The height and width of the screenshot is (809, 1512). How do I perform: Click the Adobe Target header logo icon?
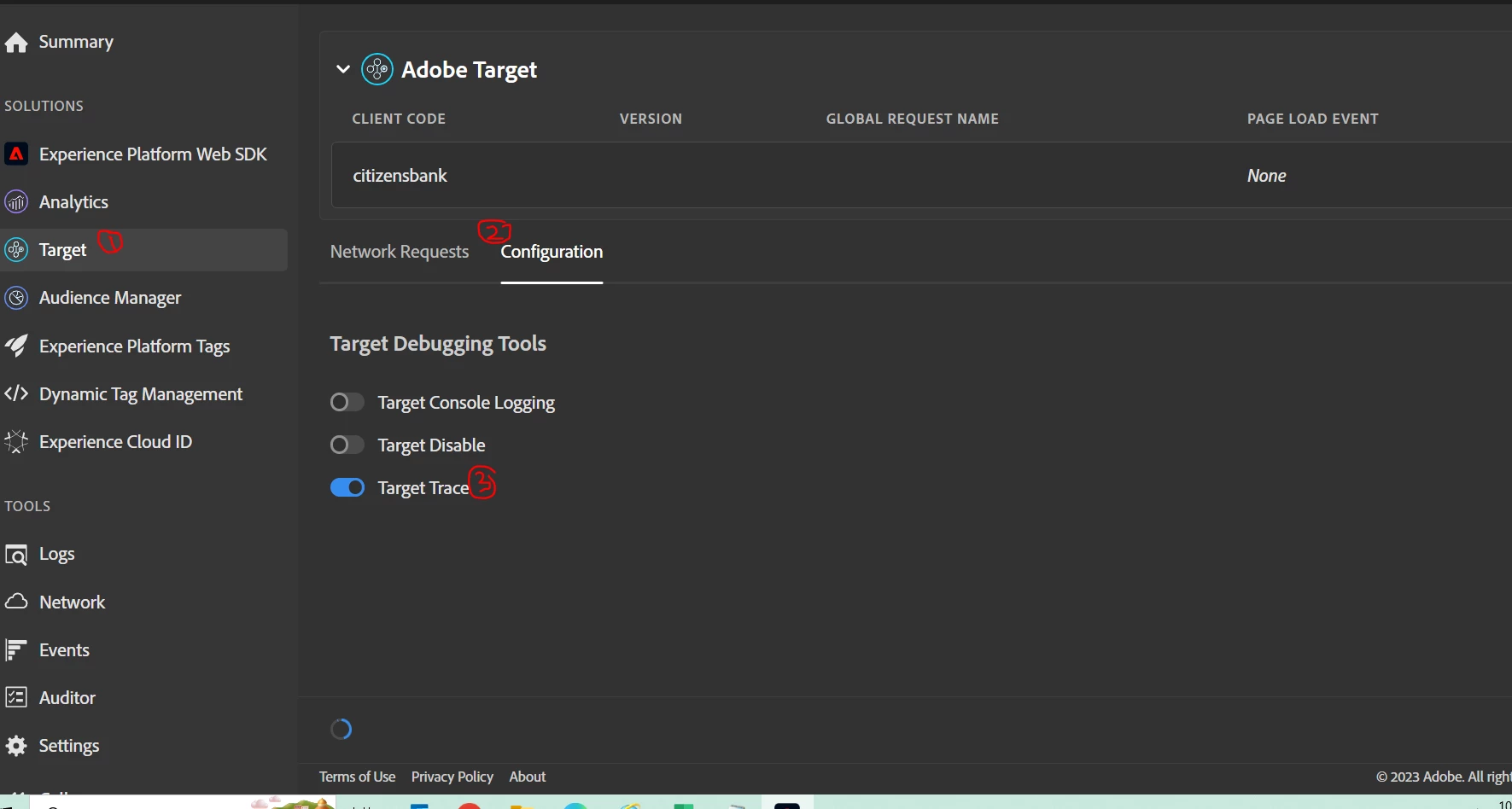coord(377,69)
